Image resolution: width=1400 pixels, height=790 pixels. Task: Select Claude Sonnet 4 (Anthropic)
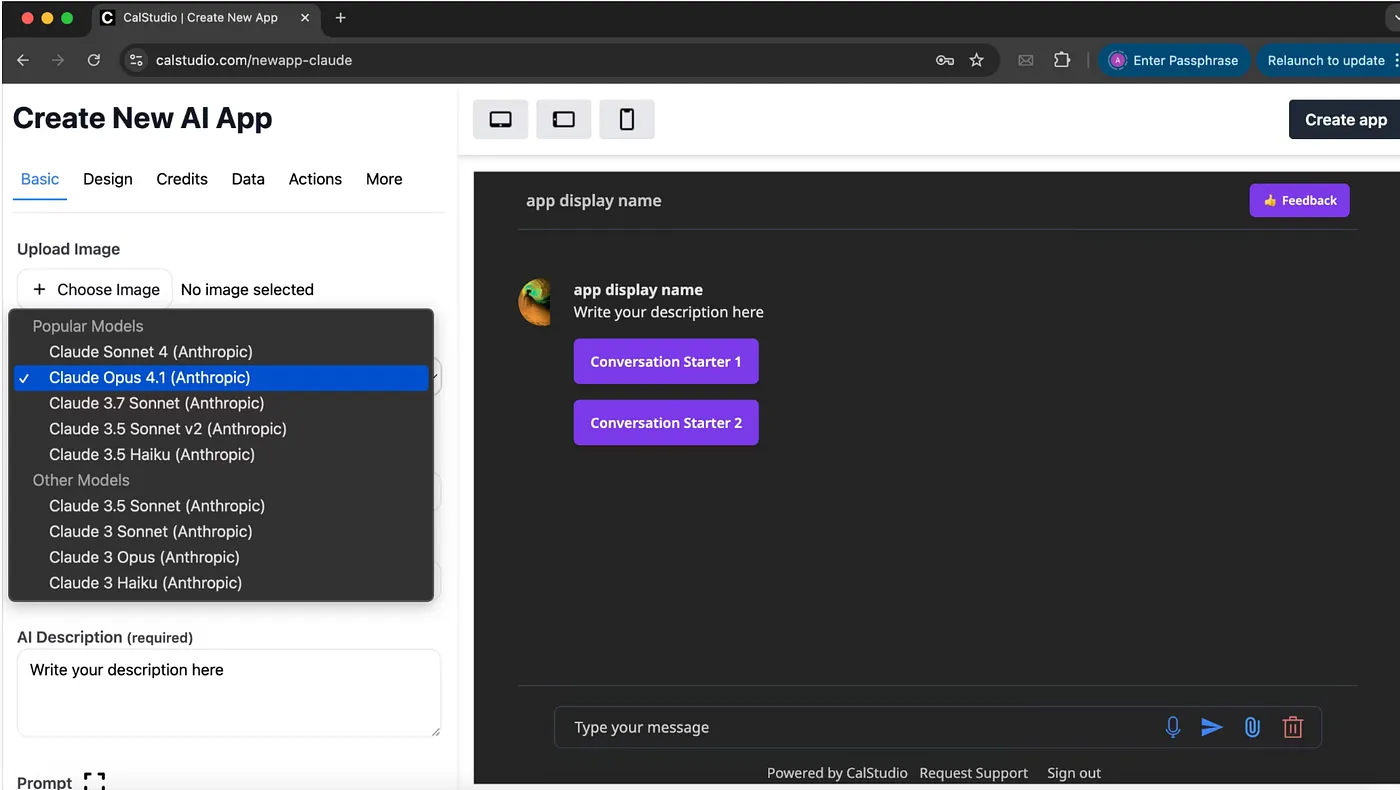pos(221,352)
